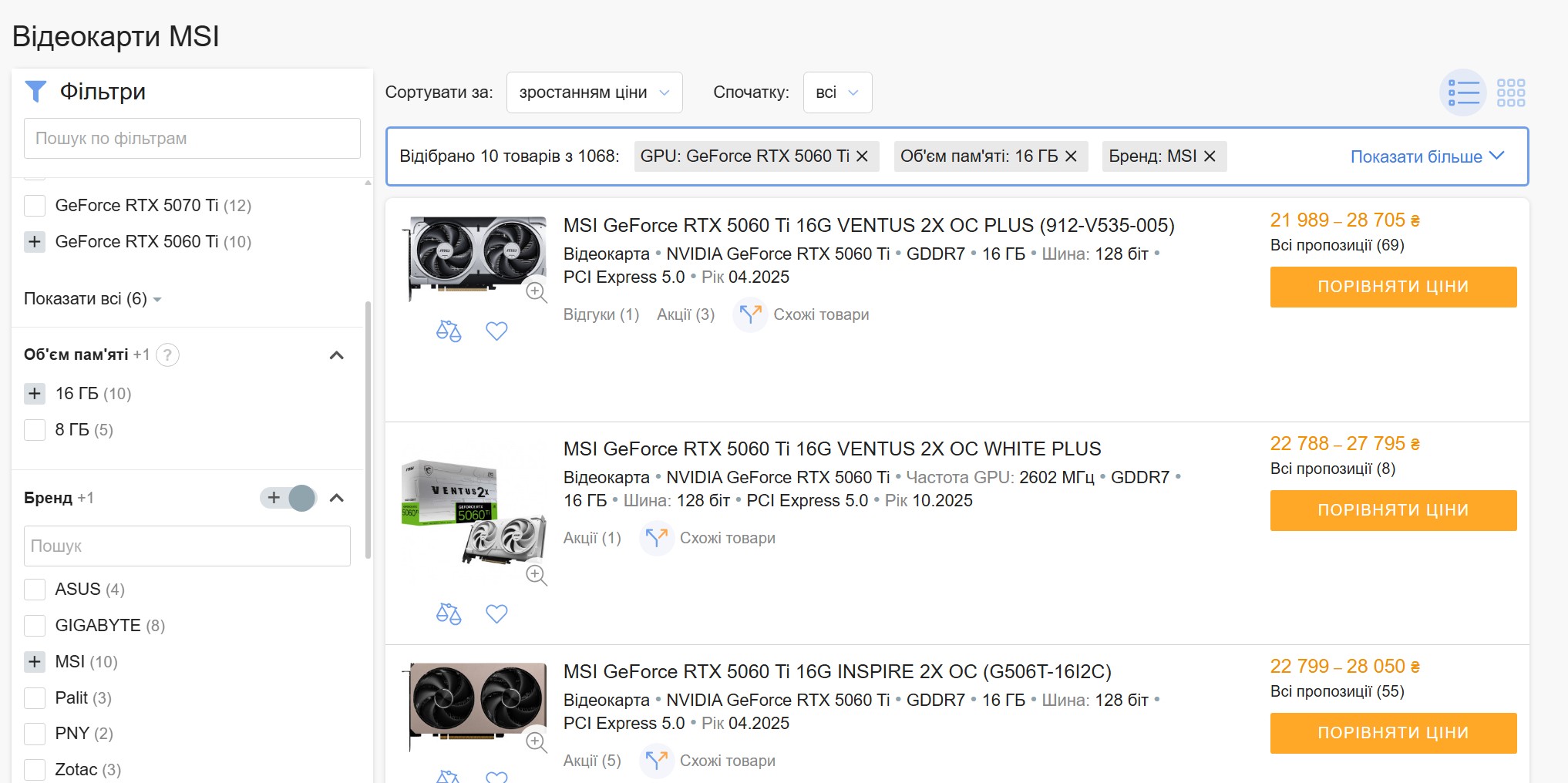The image size is (1568, 783).
Task: Uncheck the GeForce RTX 5060 Ti filter
Action: click(x=35, y=242)
